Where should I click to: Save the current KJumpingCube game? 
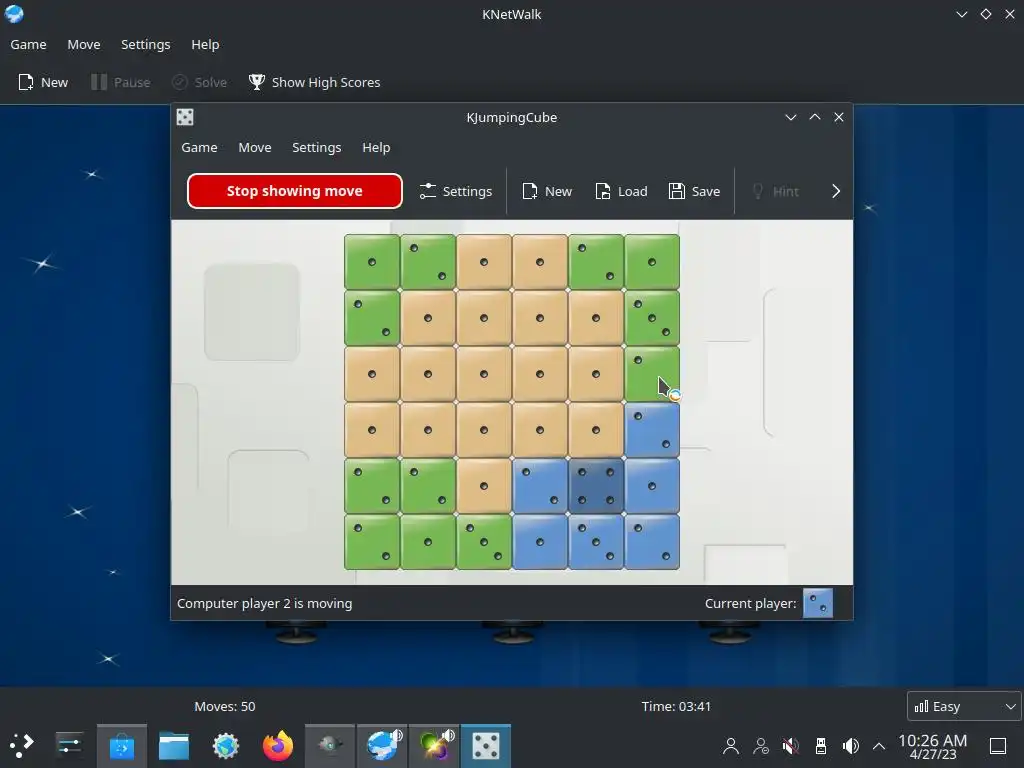coord(694,191)
